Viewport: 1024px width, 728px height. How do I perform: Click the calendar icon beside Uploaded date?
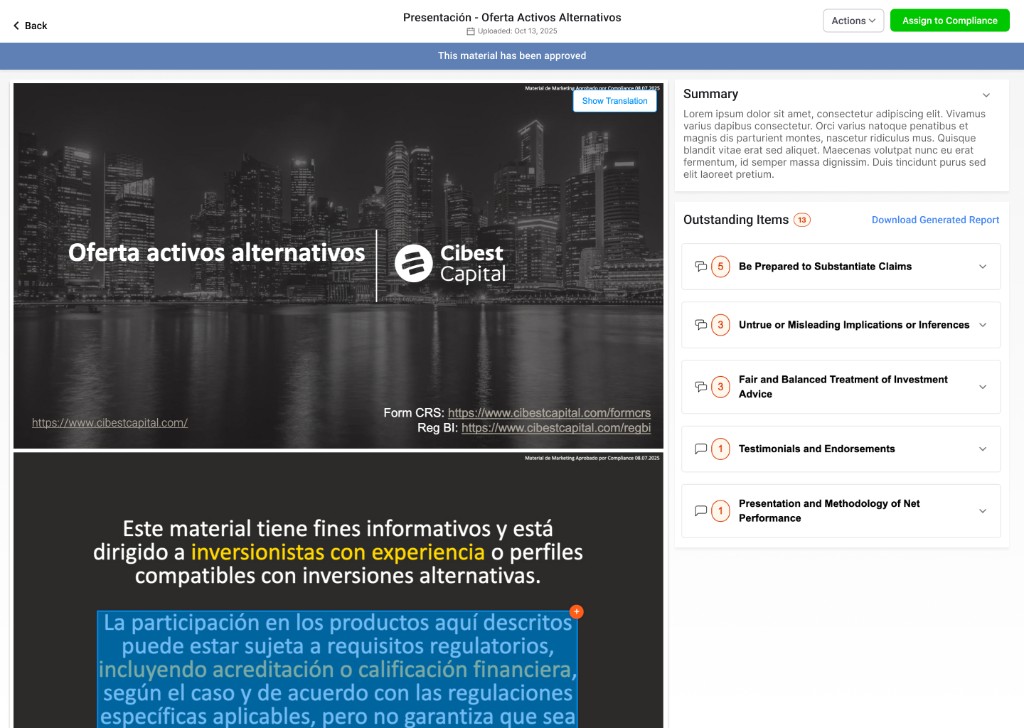click(470, 31)
